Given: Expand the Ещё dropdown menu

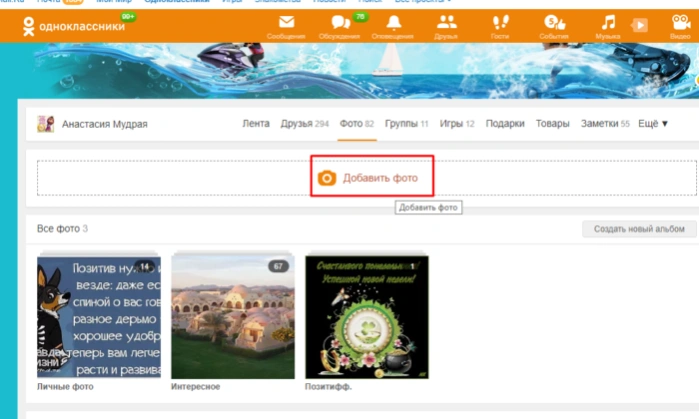Looking at the screenshot, I should pos(653,123).
